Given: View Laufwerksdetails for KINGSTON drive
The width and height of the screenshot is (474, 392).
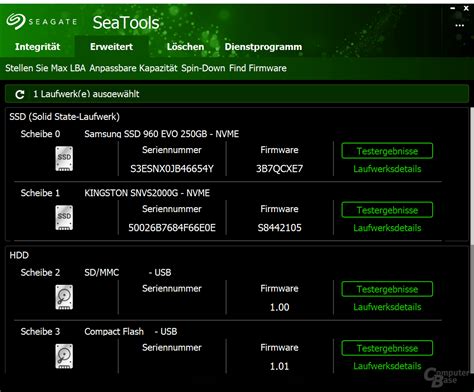Looking at the screenshot, I should coord(387,228).
